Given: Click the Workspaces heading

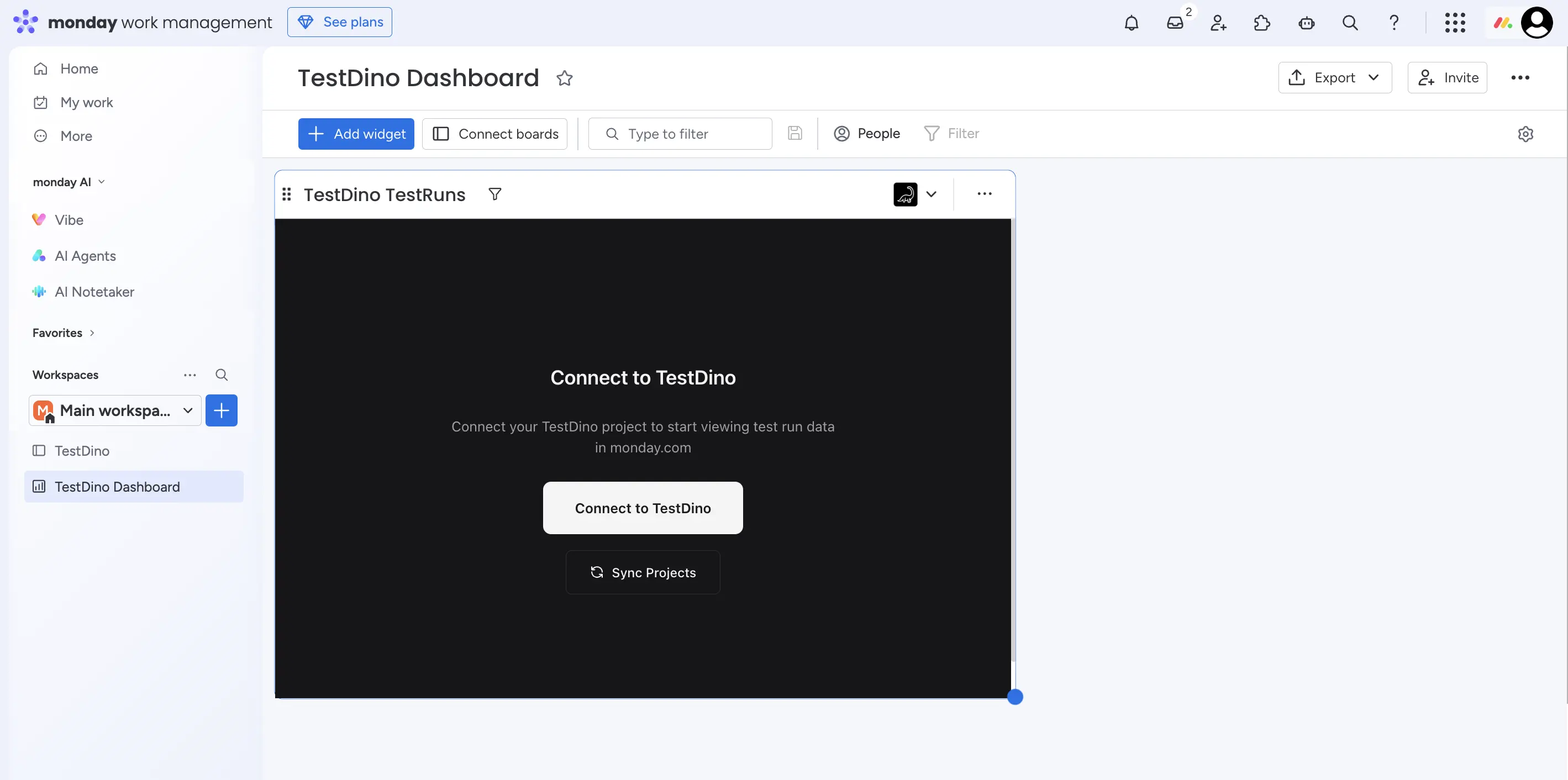Looking at the screenshot, I should click(65, 375).
